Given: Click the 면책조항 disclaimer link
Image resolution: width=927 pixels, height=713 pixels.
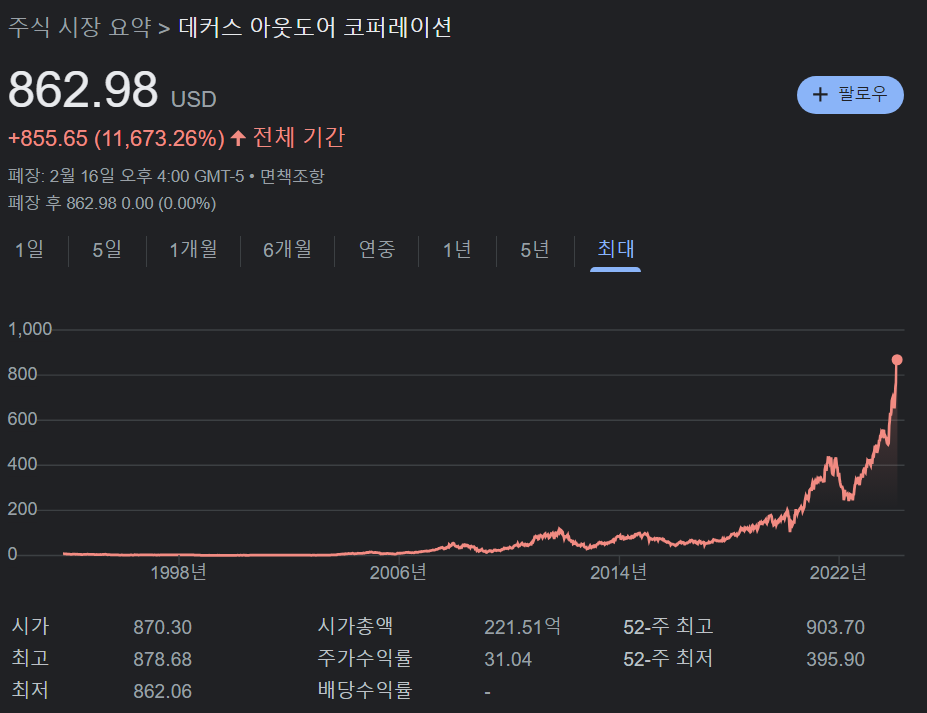Looking at the screenshot, I should pyautogui.click(x=292, y=176).
